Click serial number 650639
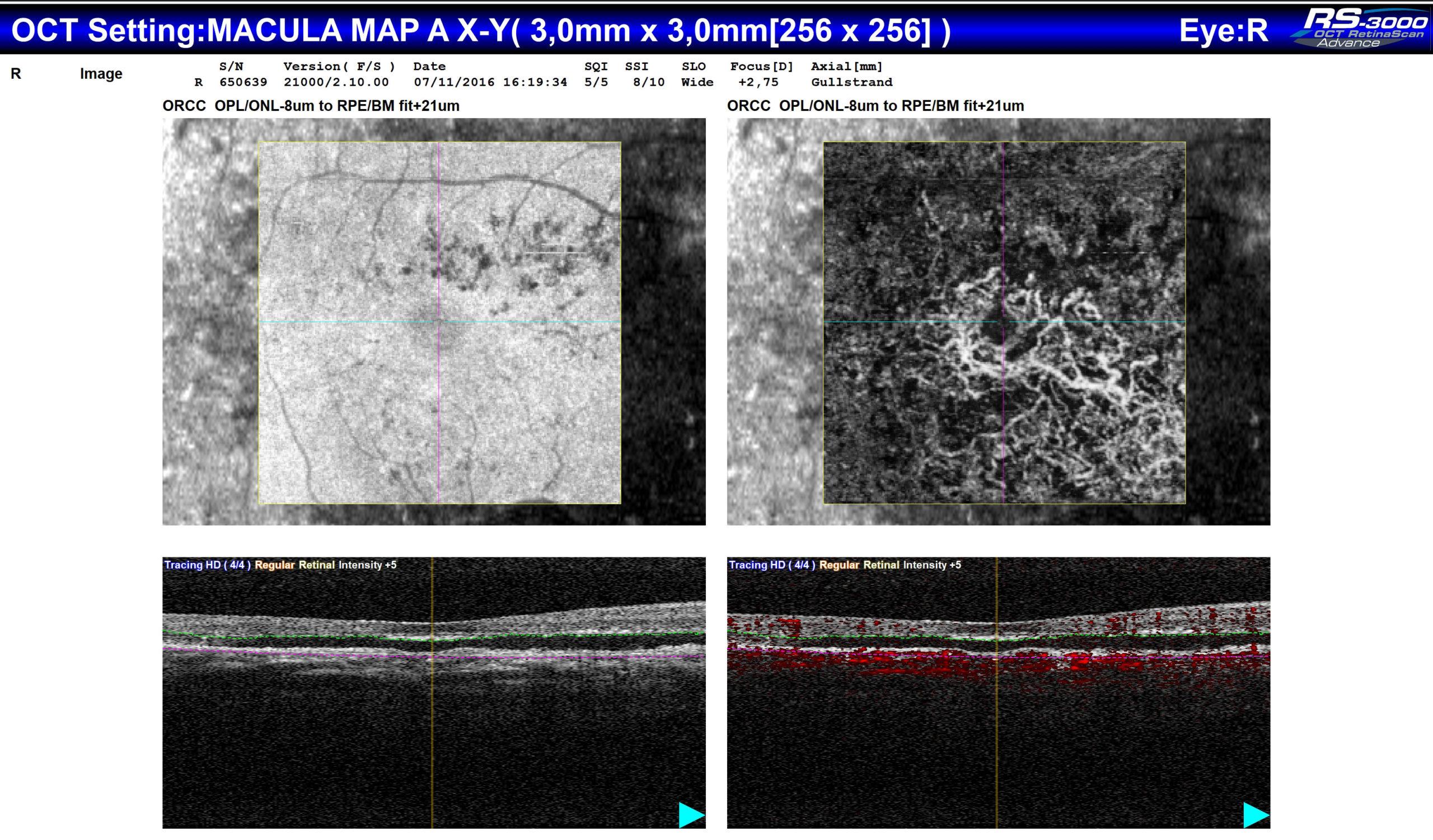This screenshot has width=1433, height=840. pyautogui.click(x=243, y=82)
